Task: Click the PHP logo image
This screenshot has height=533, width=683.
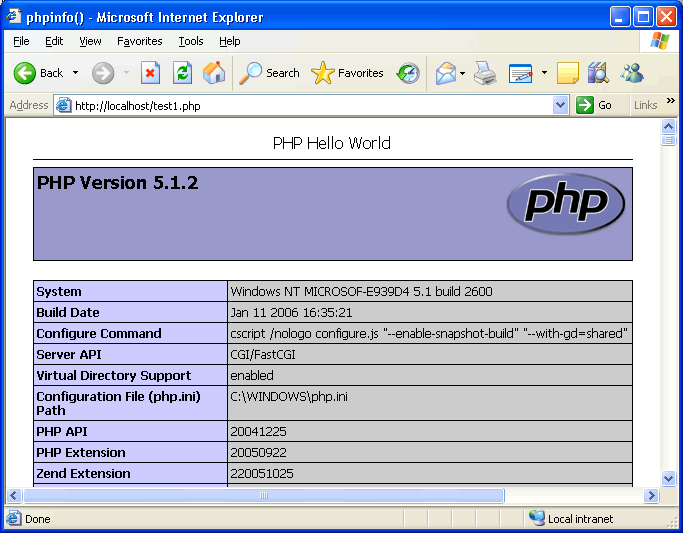Action: tap(566, 204)
